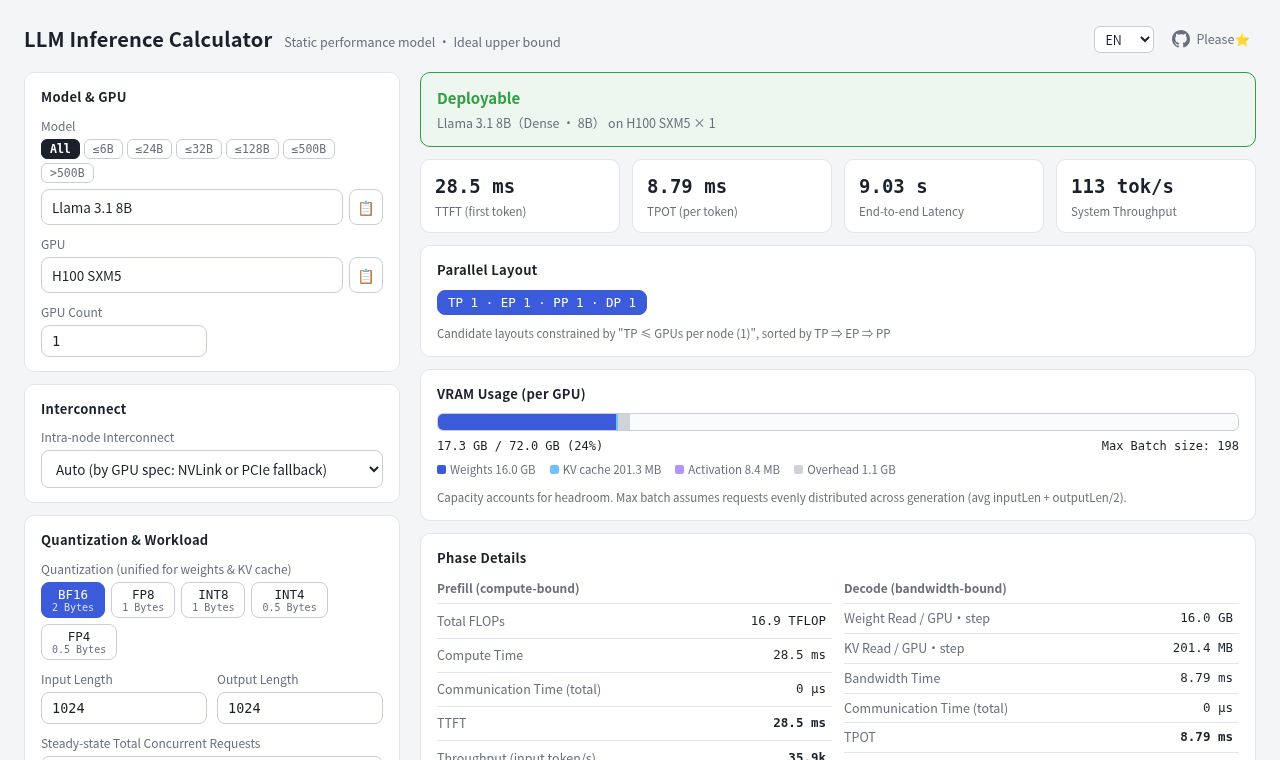Click the Prefill (compute-bound) heading
Image resolution: width=1280 pixels, height=760 pixels.
point(508,588)
